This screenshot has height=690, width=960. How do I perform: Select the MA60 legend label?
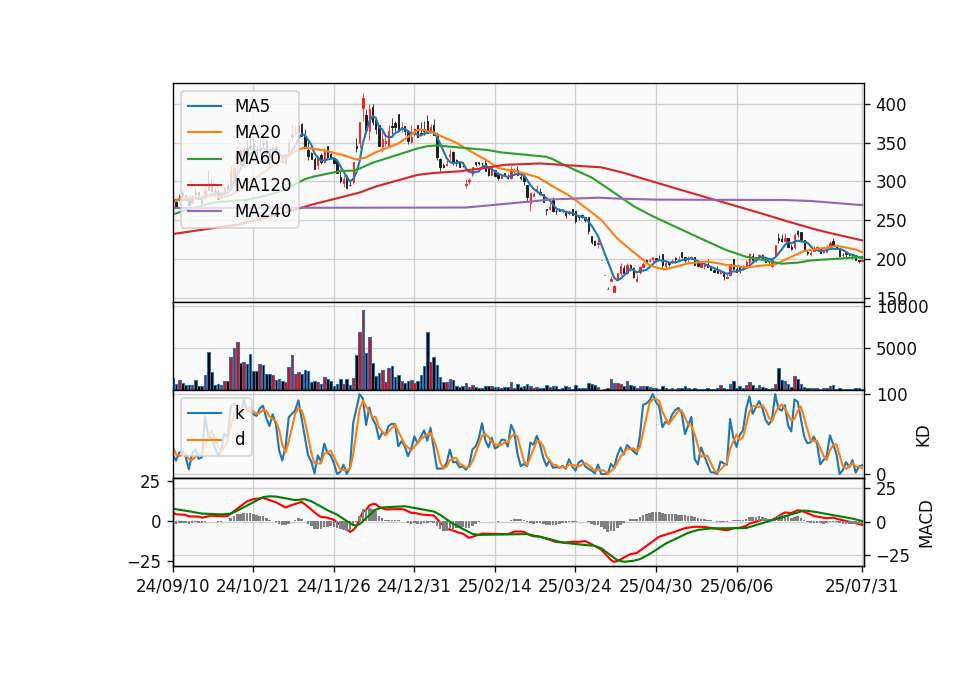(x=257, y=159)
